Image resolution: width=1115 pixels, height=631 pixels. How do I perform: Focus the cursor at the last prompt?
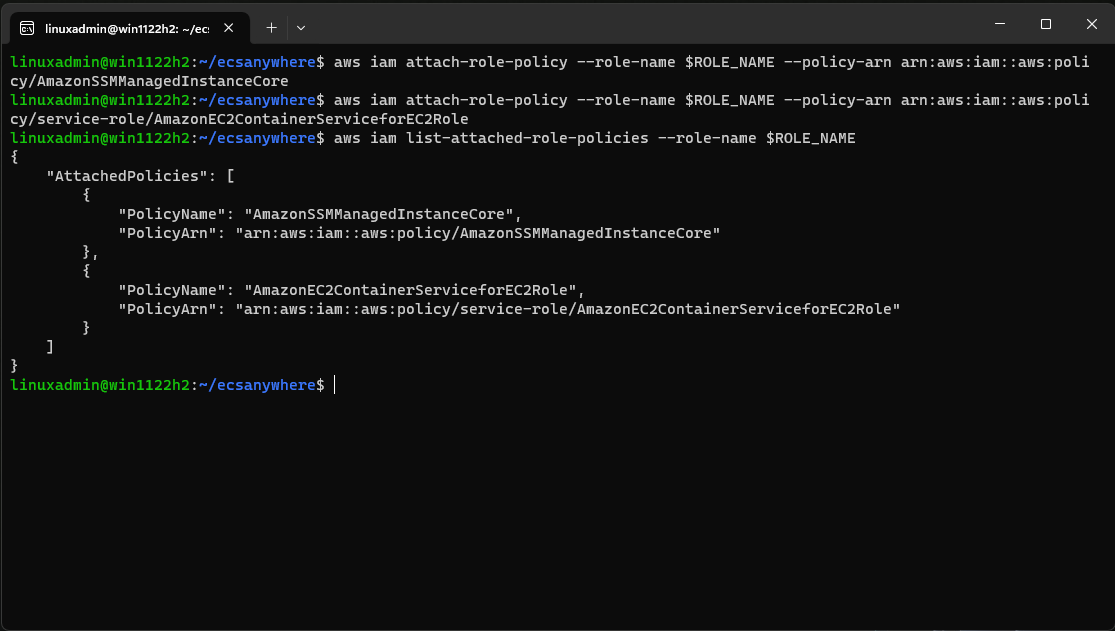click(335, 385)
